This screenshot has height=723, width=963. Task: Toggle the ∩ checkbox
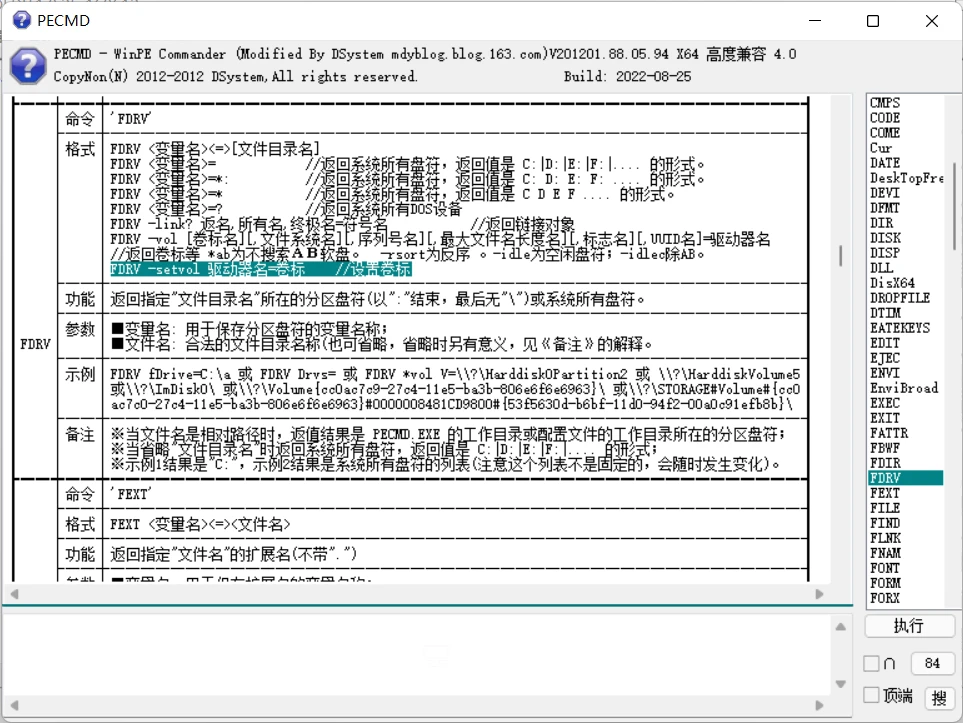pyautogui.click(x=871, y=663)
